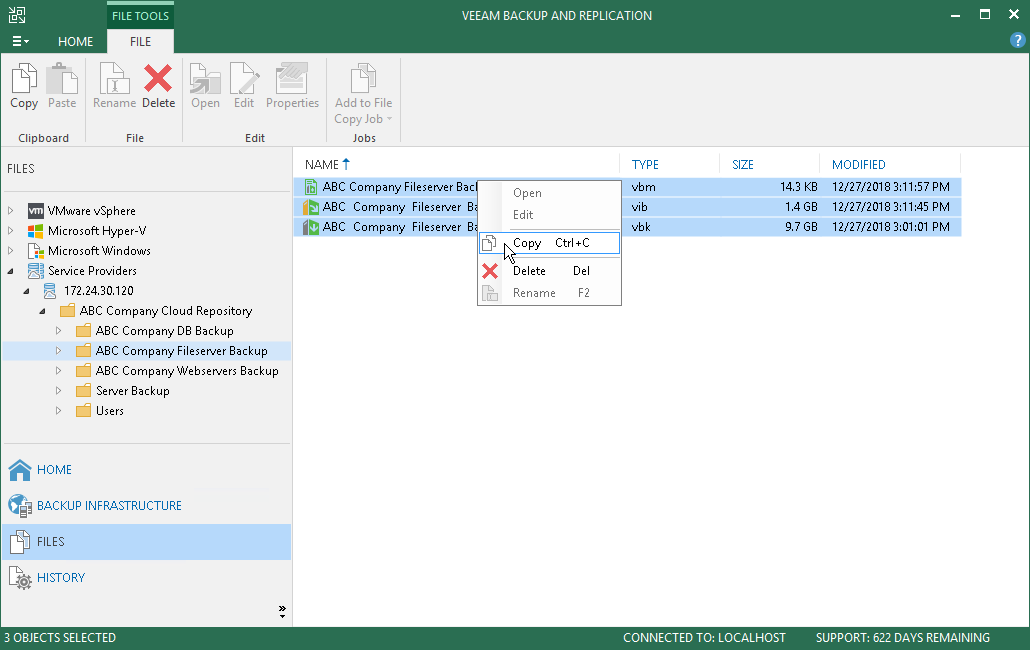The image size is (1030, 650).
Task: Expand ABC Company Fileserver Backup folder
Action: click(x=58, y=351)
